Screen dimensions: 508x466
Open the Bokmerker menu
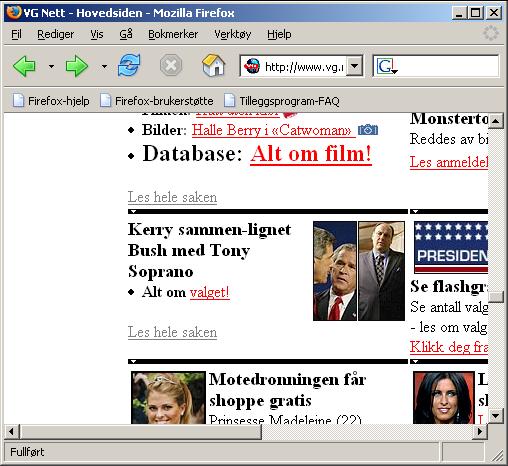(173, 34)
